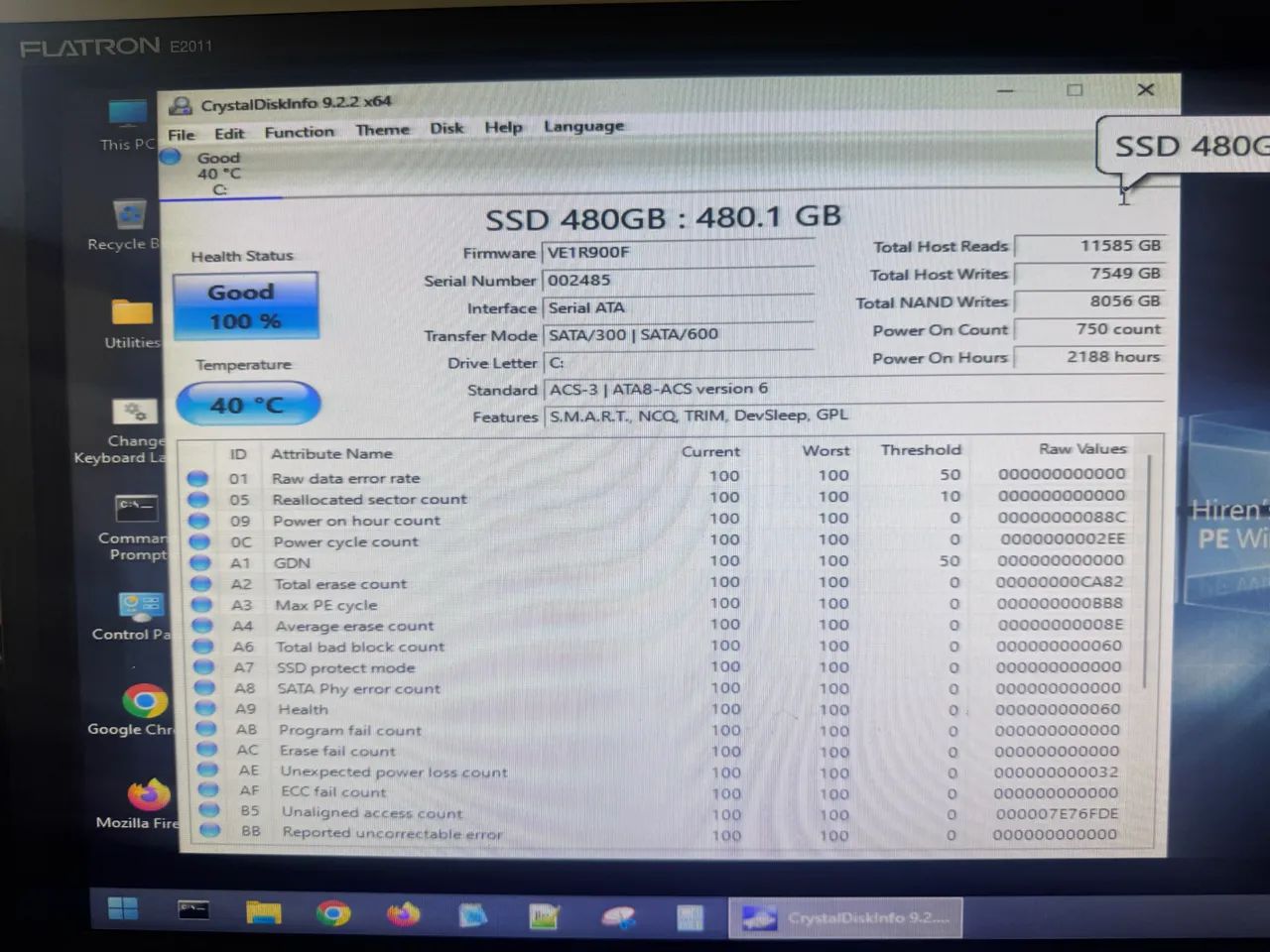
Task: Select the Power on hour count row
Action: pos(660,520)
